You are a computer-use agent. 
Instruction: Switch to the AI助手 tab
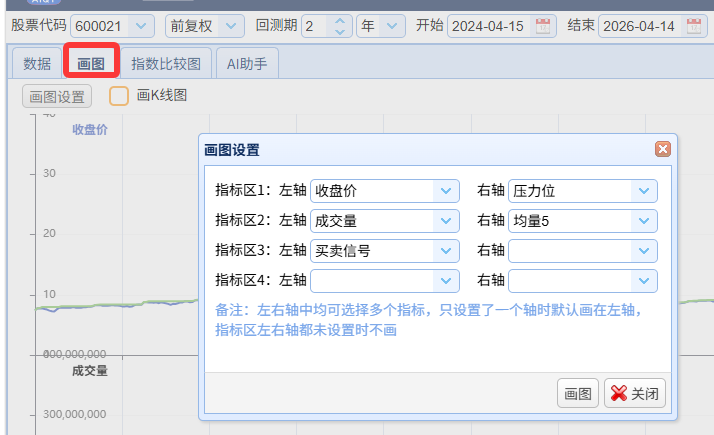click(247, 63)
